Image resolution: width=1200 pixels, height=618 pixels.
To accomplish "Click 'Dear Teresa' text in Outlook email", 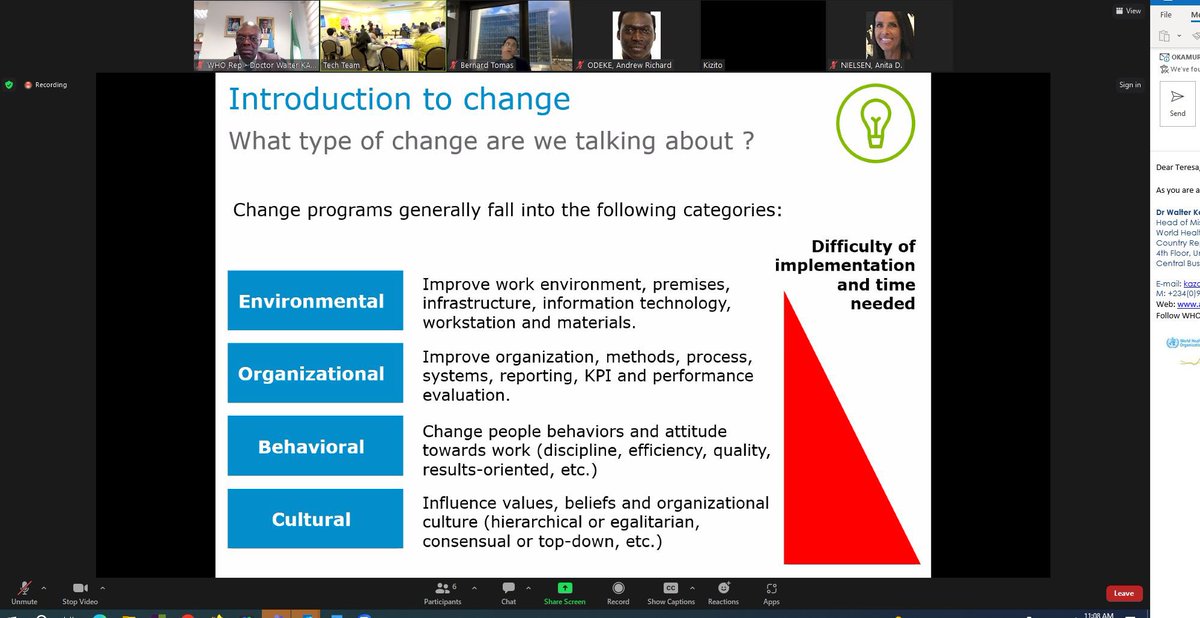I will click(x=1176, y=168).
